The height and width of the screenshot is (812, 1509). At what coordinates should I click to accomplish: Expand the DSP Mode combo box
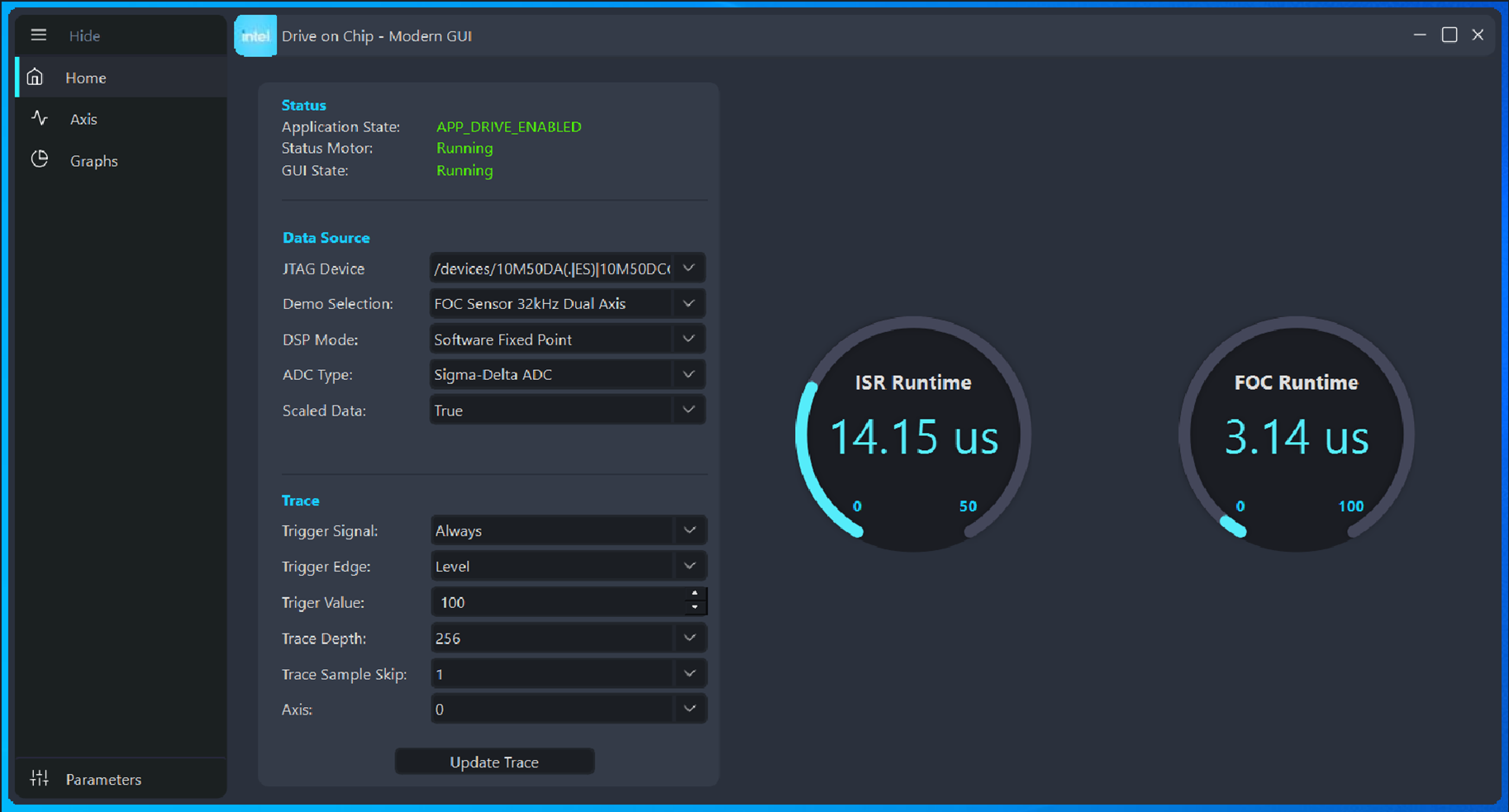click(688, 340)
